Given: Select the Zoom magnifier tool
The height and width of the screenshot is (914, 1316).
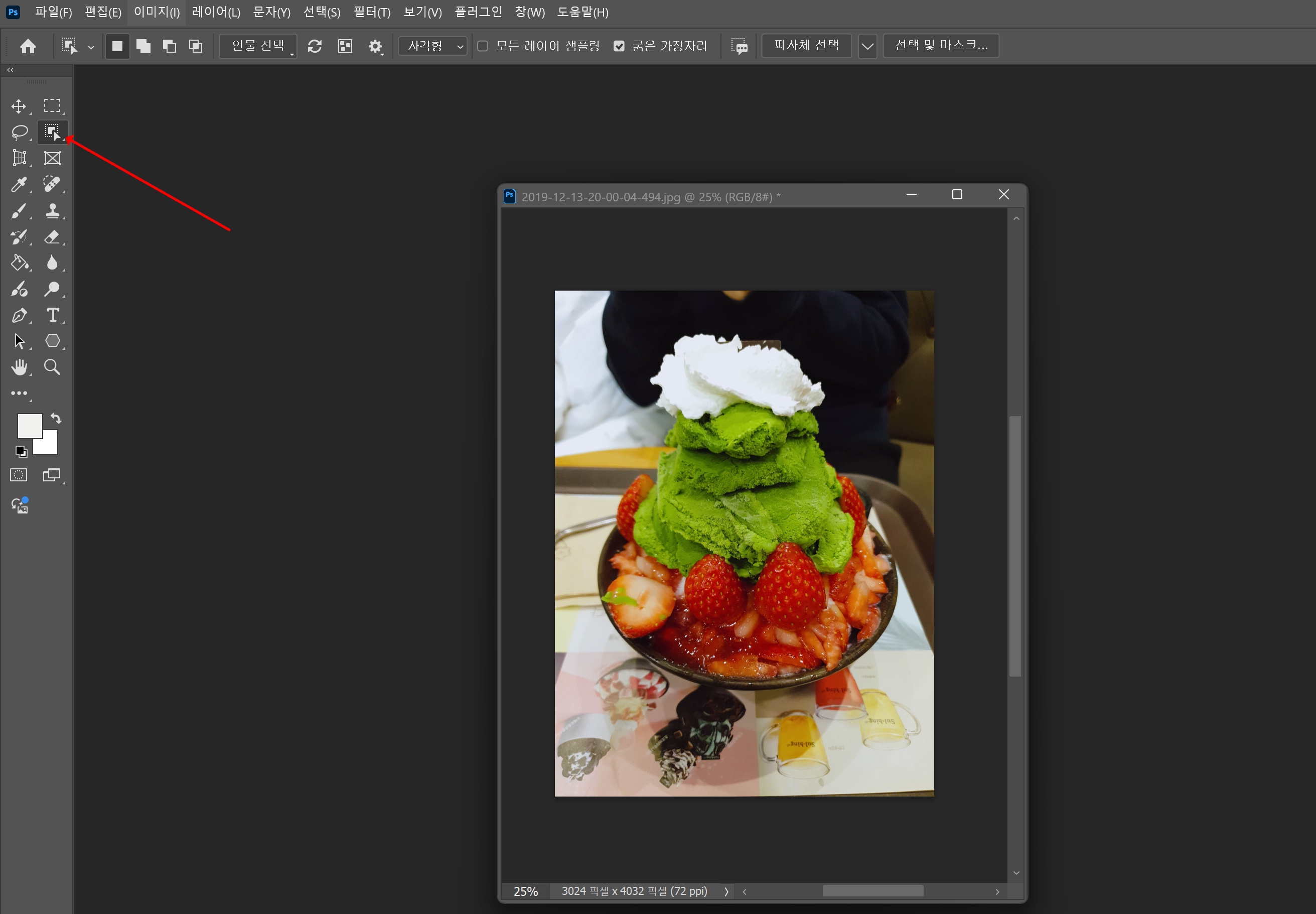Looking at the screenshot, I should tap(52, 367).
